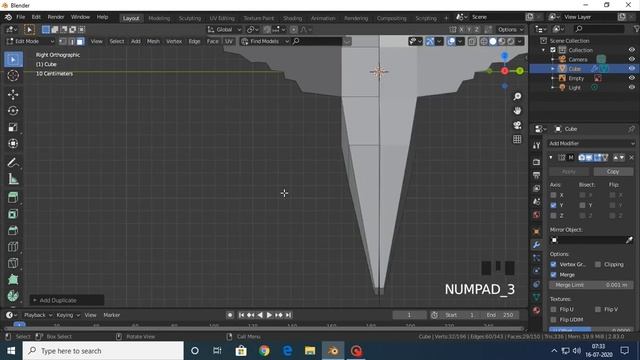This screenshot has height=360, width=640.
Task: Hide the Light object in outliner
Action: (x=631, y=87)
